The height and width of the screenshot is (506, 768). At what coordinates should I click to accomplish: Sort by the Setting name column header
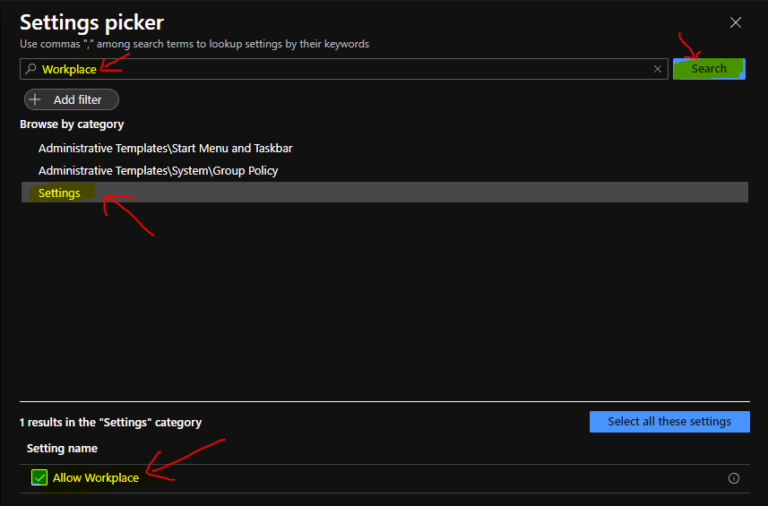point(62,449)
